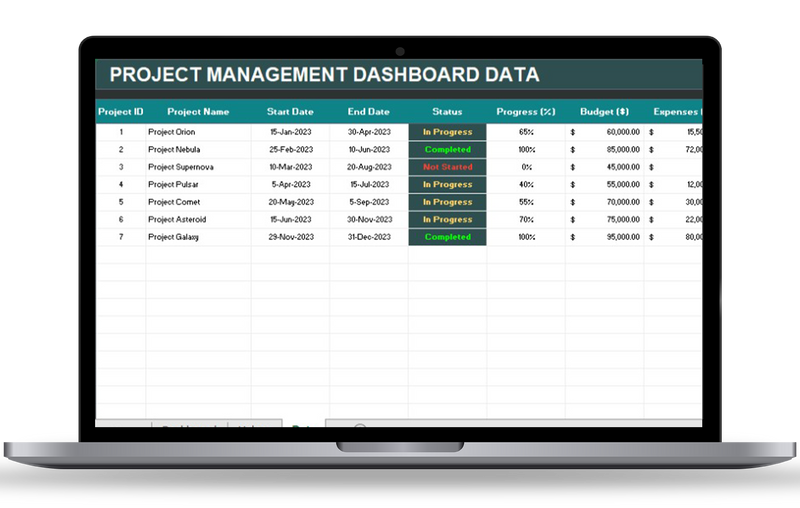The image size is (800, 508).
Task: Click the Project ID column header
Action: (120, 112)
